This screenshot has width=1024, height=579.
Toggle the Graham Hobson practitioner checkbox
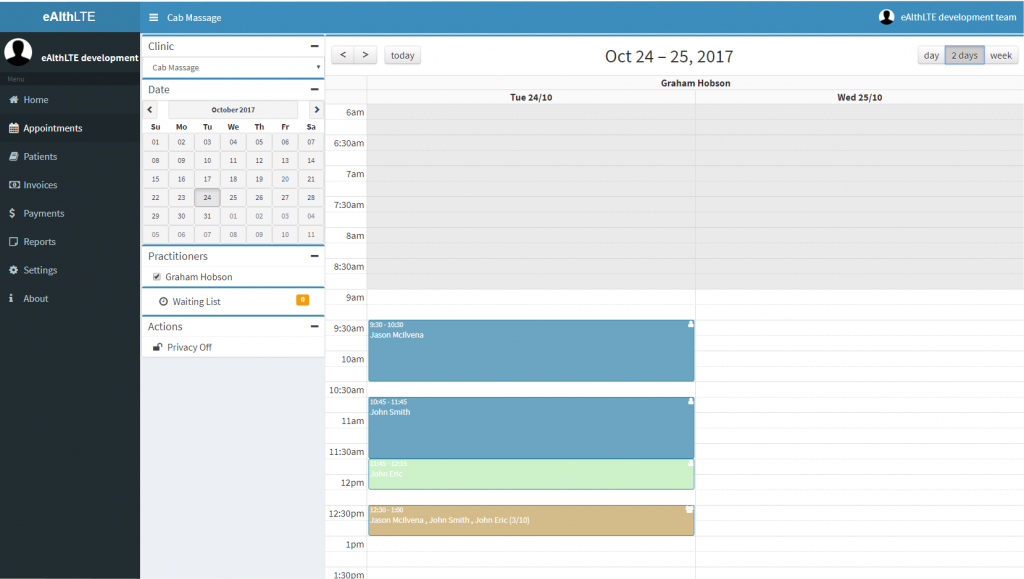[x=157, y=277]
